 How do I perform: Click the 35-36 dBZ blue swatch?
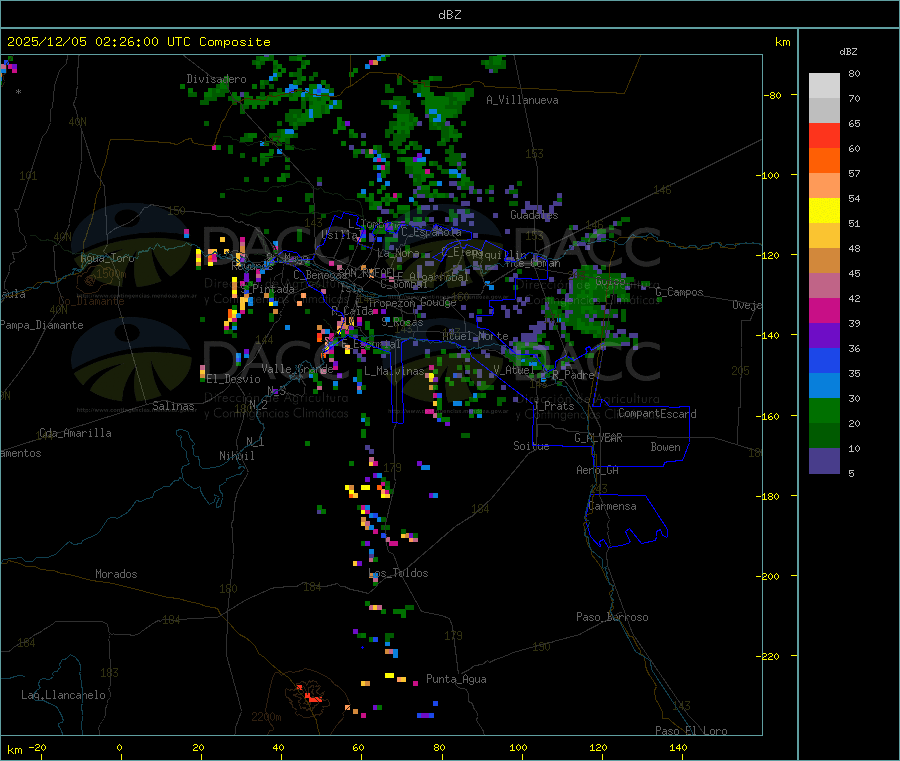(824, 360)
